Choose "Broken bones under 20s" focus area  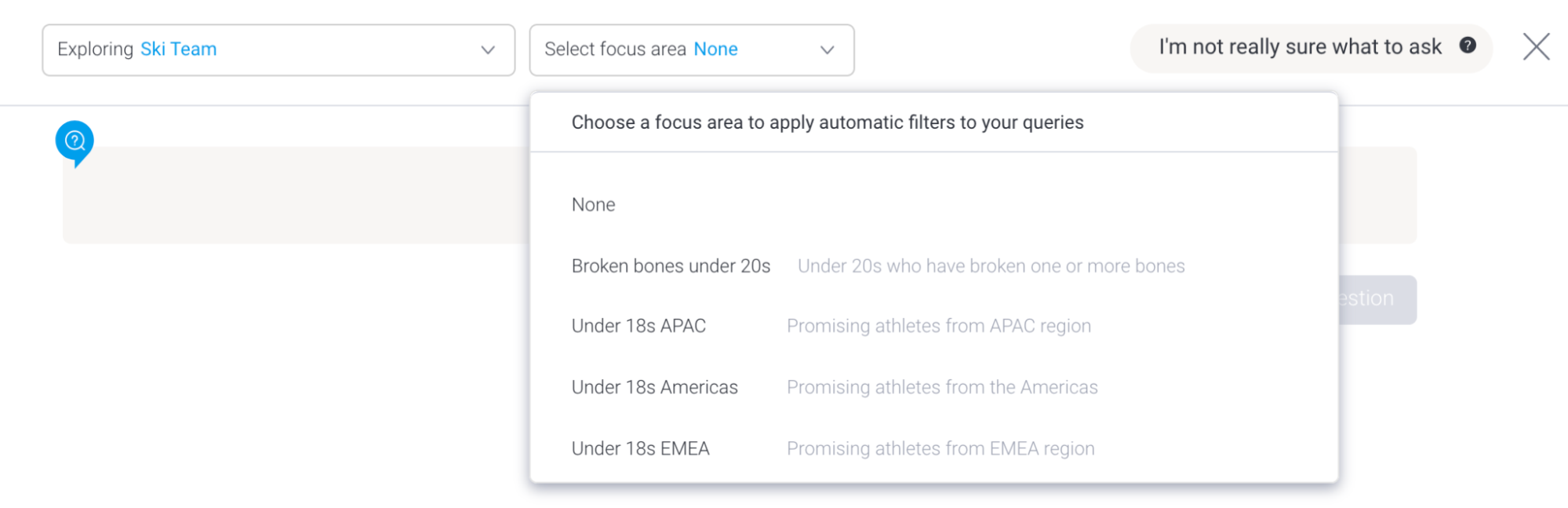(x=671, y=266)
